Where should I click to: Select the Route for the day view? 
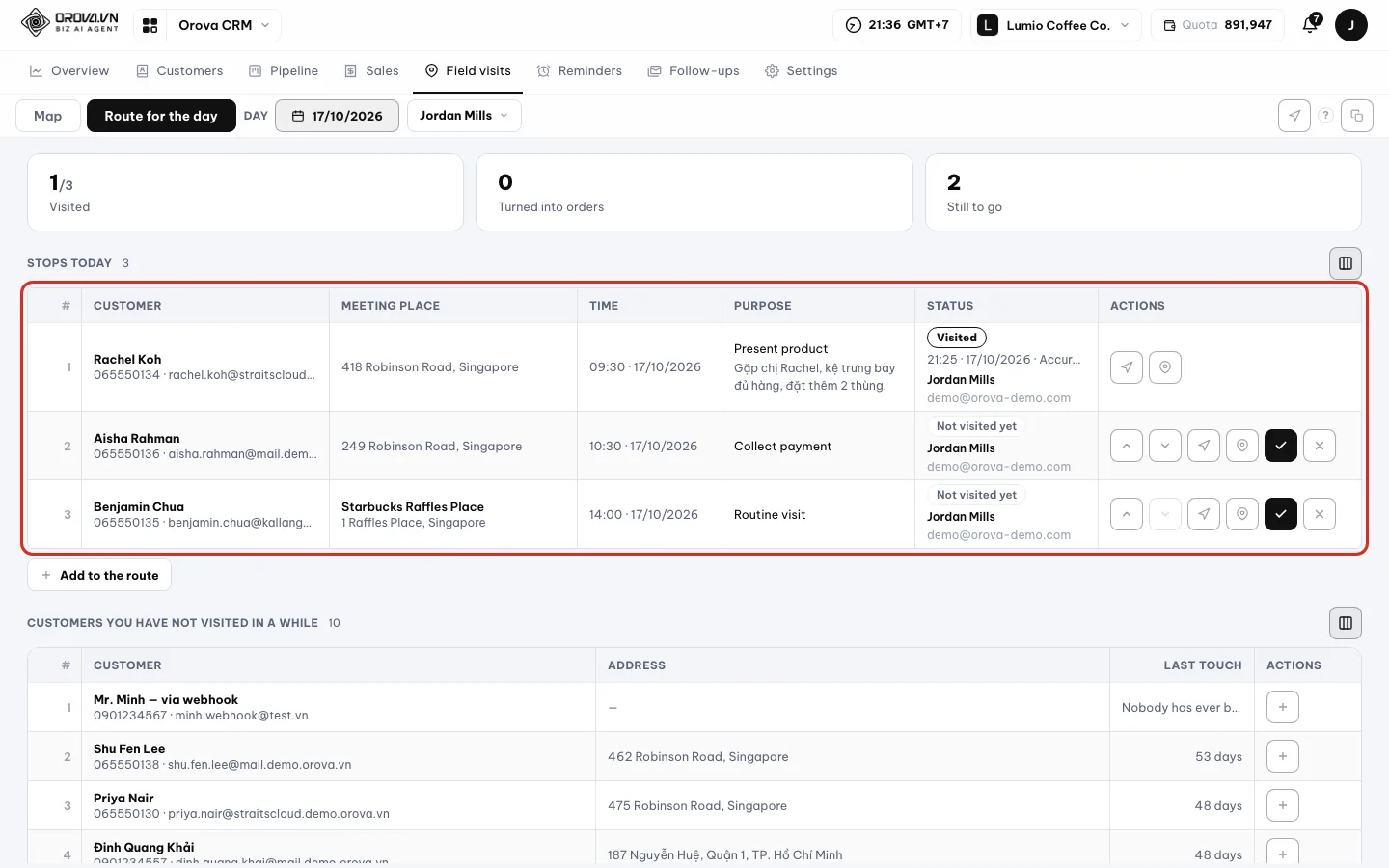[x=161, y=116]
